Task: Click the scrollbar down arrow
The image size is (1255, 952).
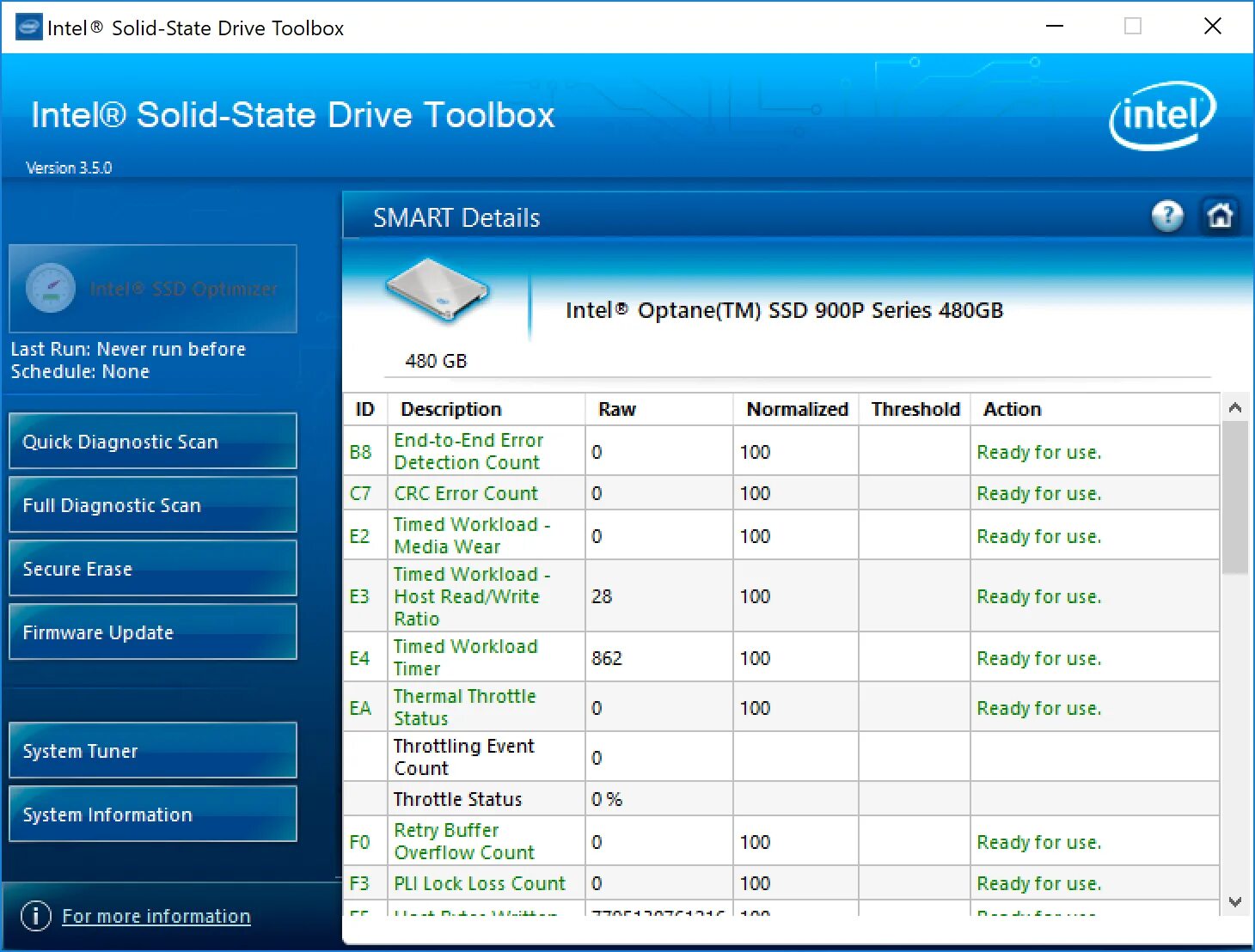Action: [x=1235, y=902]
